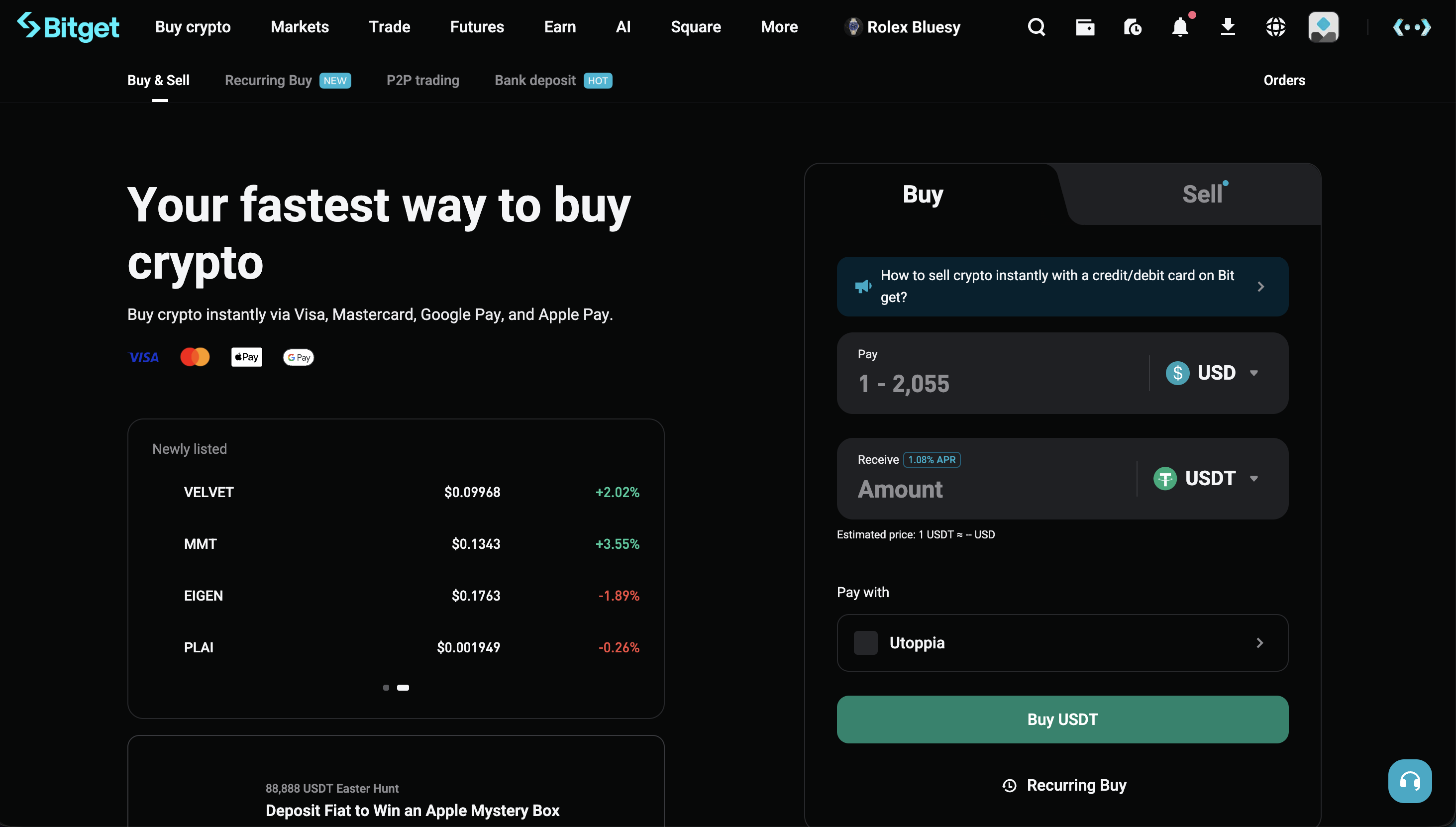Open the Markets menu
1456x827 pixels.
point(300,27)
